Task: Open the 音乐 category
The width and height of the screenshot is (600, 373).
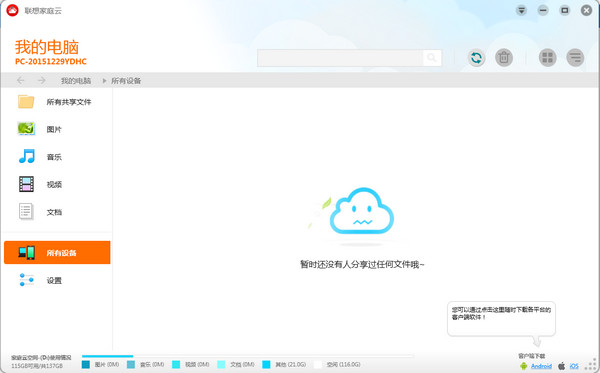Action: point(57,157)
